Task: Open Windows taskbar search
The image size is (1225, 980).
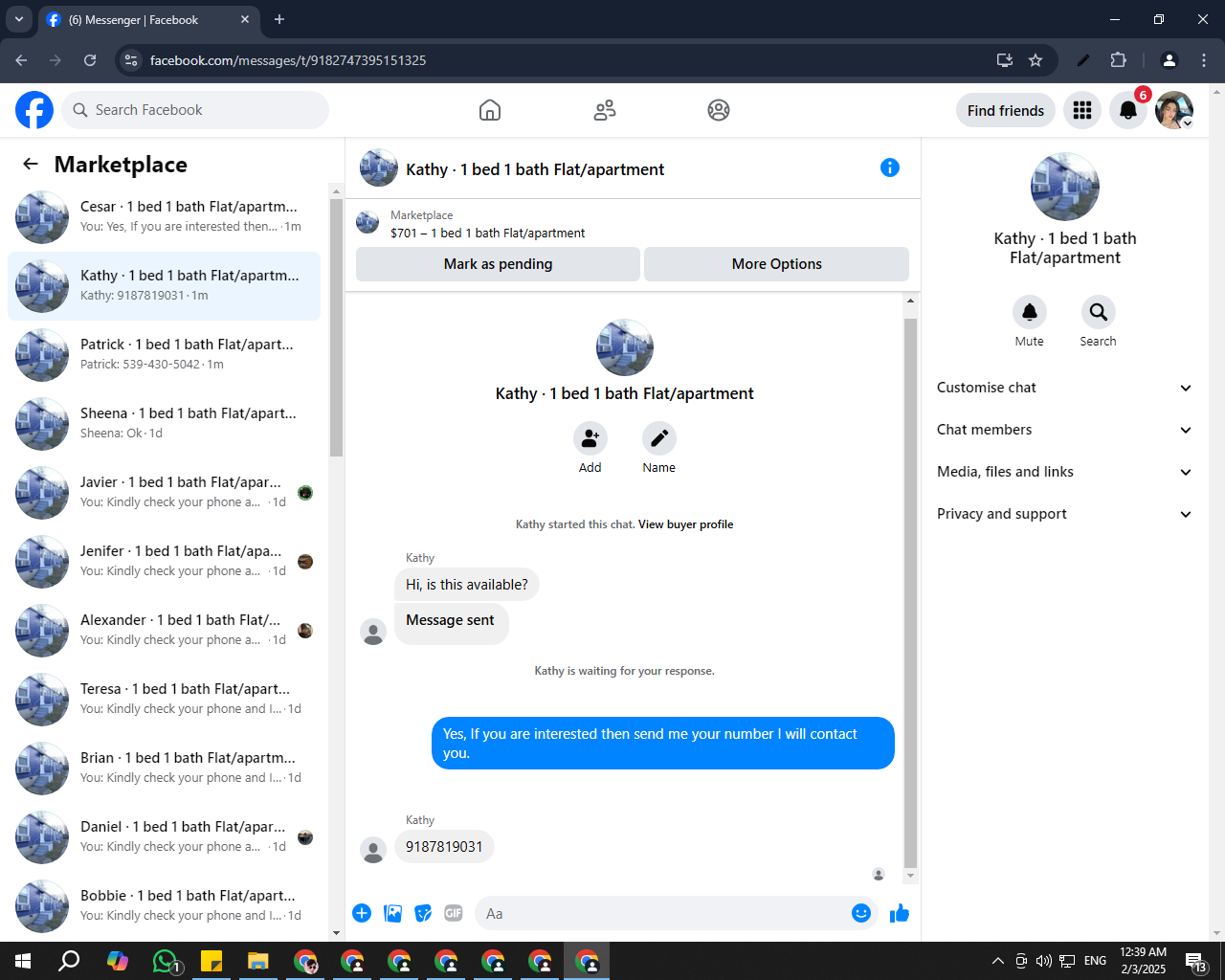Action: (69, 961)
